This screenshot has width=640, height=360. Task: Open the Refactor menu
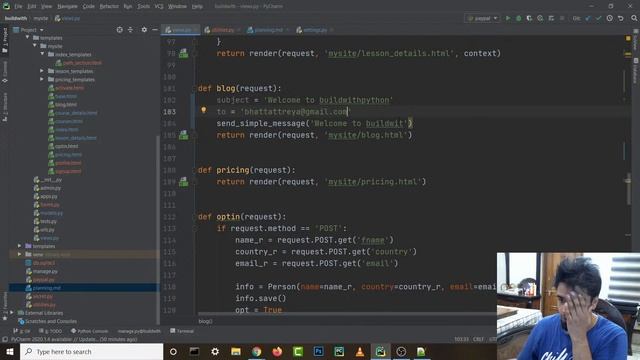click(109, 7)
